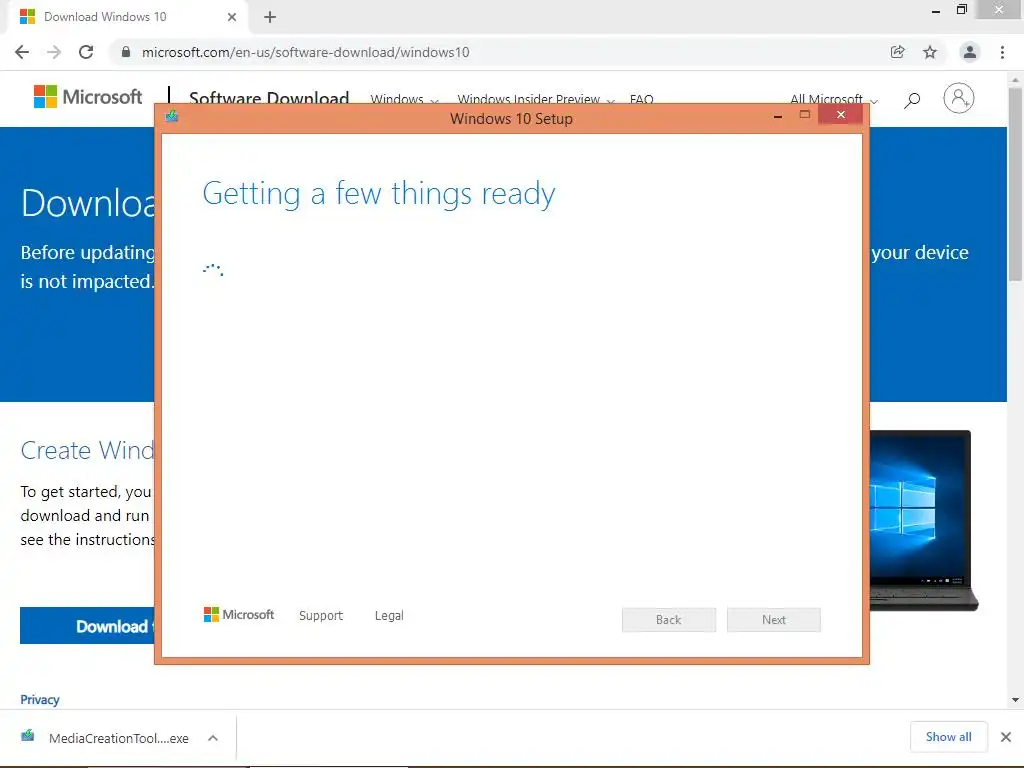
Task: Expand the All Microsoft dropdown
Action: pyautogui.click(x=833, y=99)
